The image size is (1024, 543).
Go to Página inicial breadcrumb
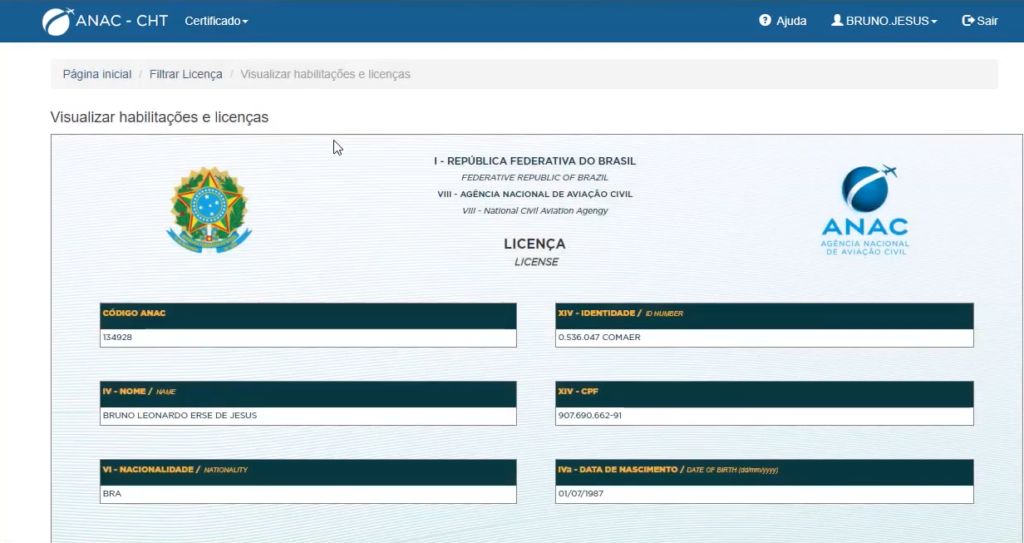(97, 74)
